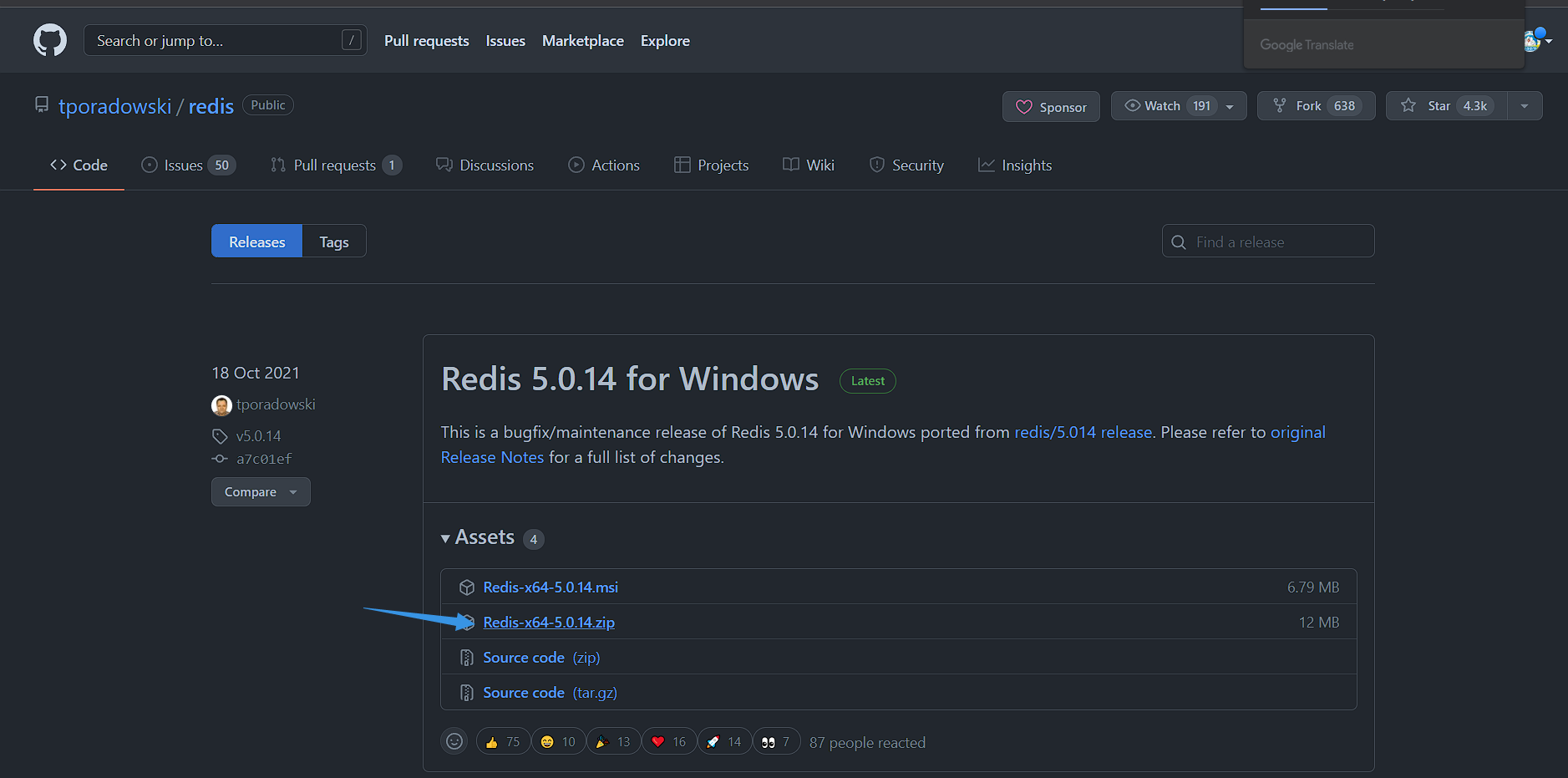This screenshot has height=778, width=1568.
Task: Click the release date 18 Oct 2021
Action: (x=256, y=373)
